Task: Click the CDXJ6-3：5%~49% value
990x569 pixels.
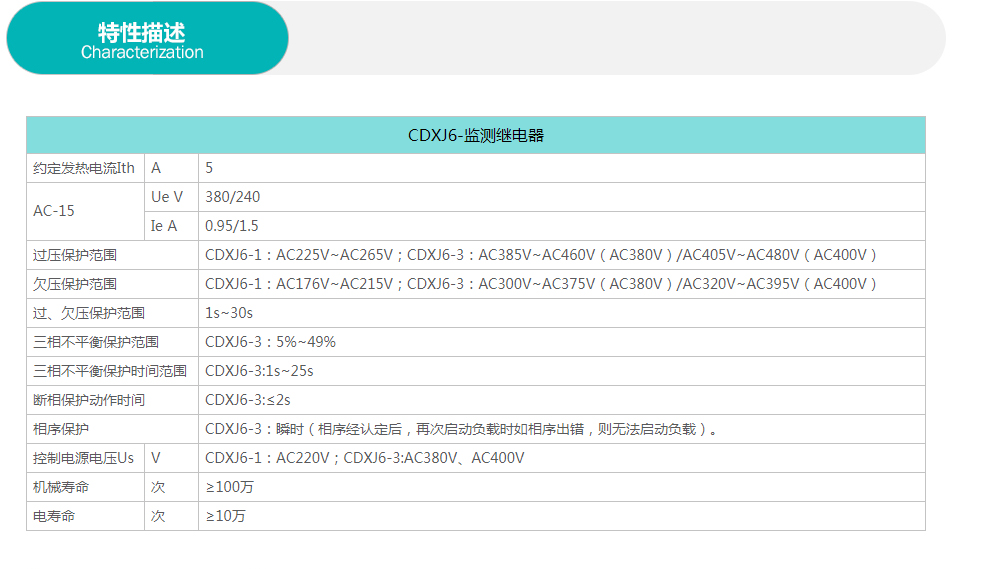Action: tap(270, 342)
